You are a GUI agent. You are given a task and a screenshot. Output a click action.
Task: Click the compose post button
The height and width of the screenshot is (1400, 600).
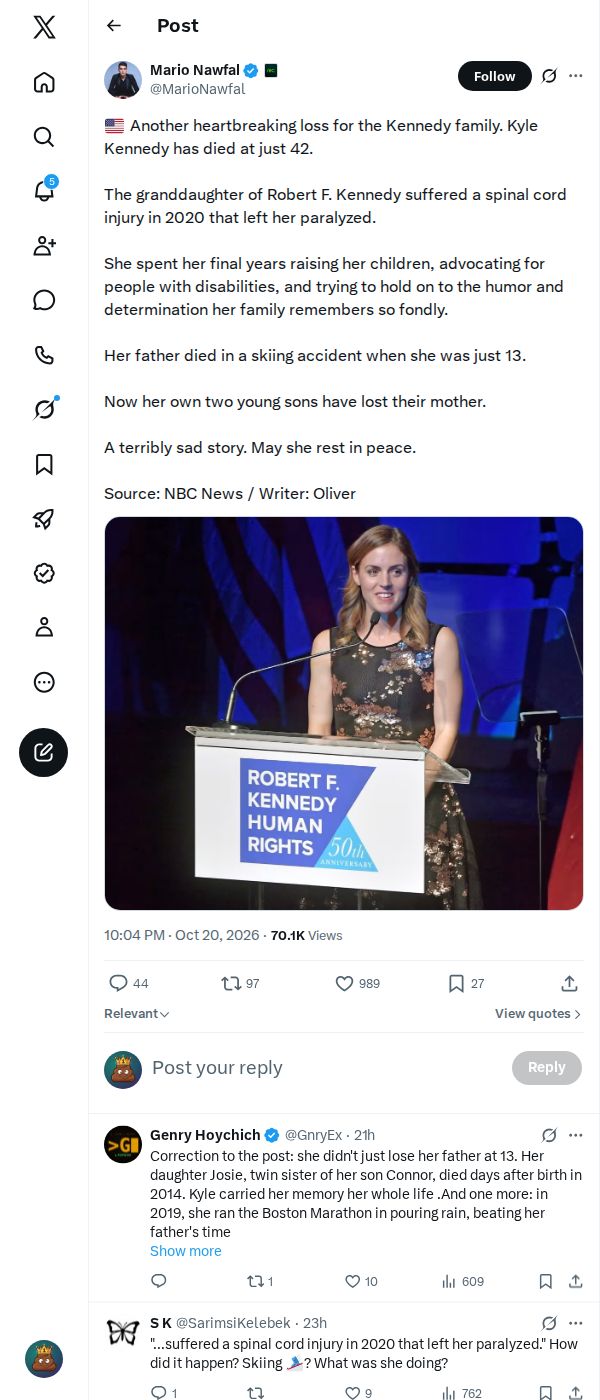click(x=43, y=752)
